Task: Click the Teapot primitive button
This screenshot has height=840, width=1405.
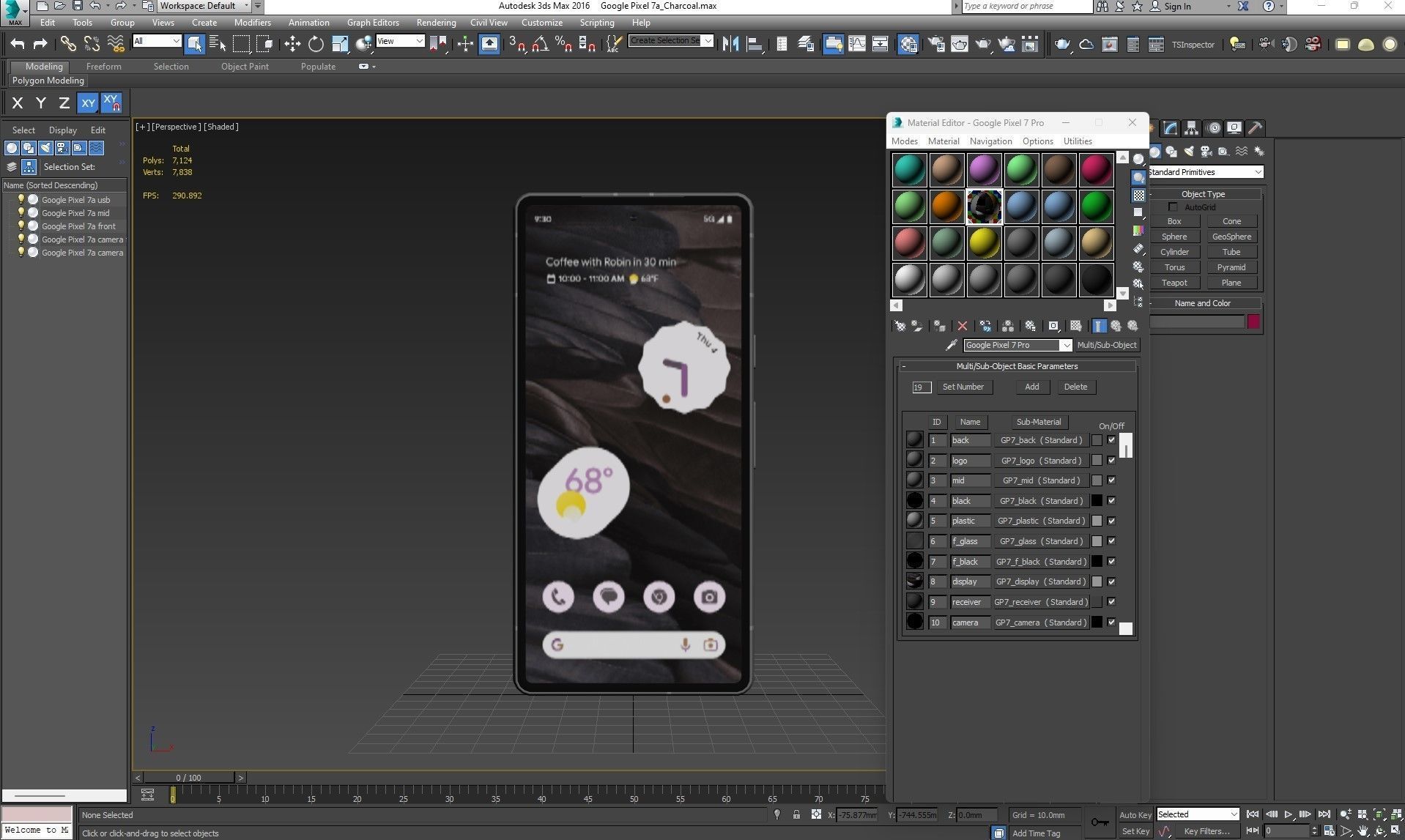Action: 1174,283
